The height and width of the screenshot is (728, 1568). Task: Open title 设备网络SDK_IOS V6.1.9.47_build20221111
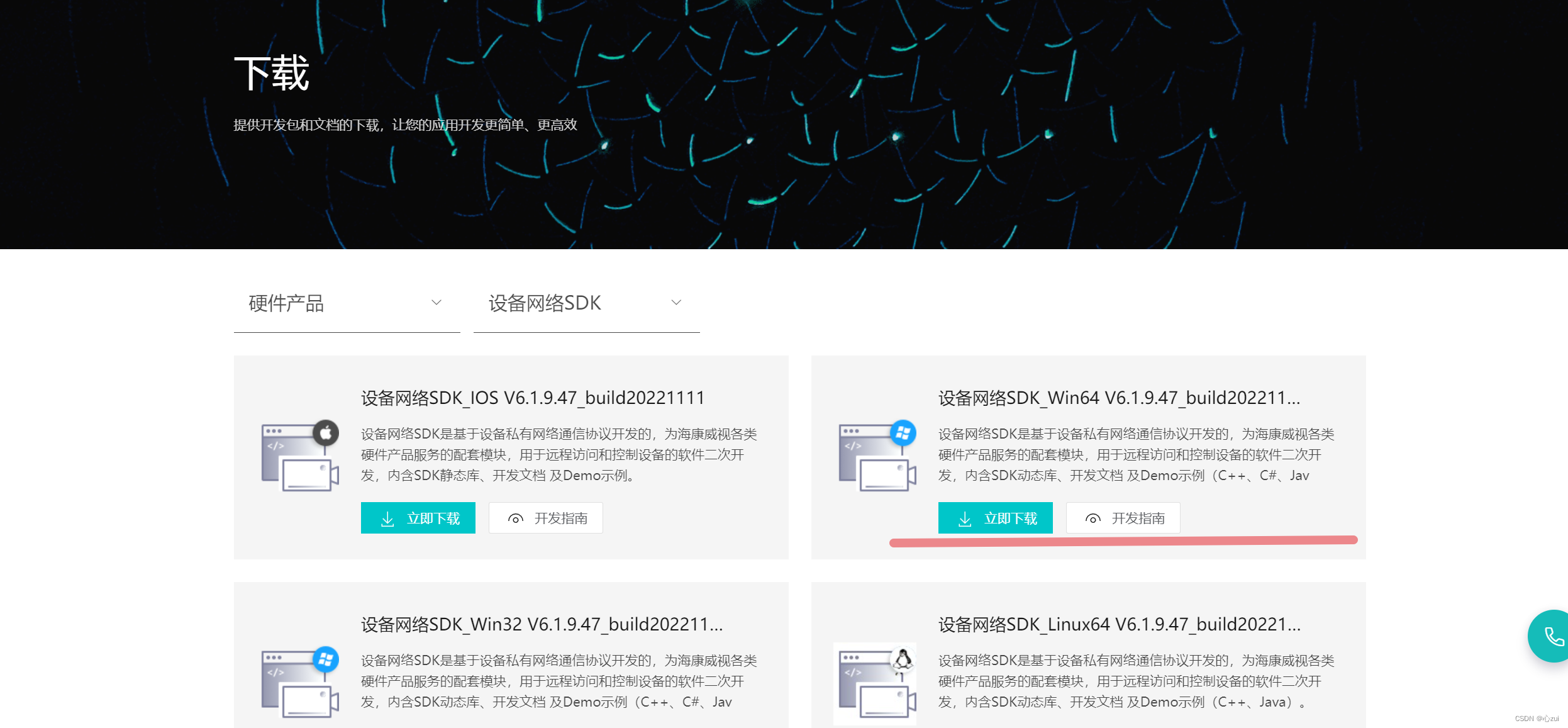pos(533,398)
